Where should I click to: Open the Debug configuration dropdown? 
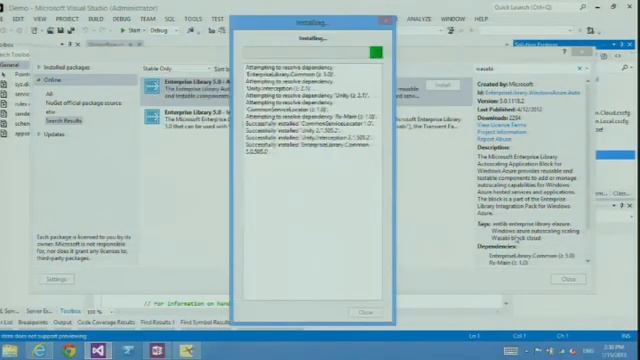click(164, 30)
